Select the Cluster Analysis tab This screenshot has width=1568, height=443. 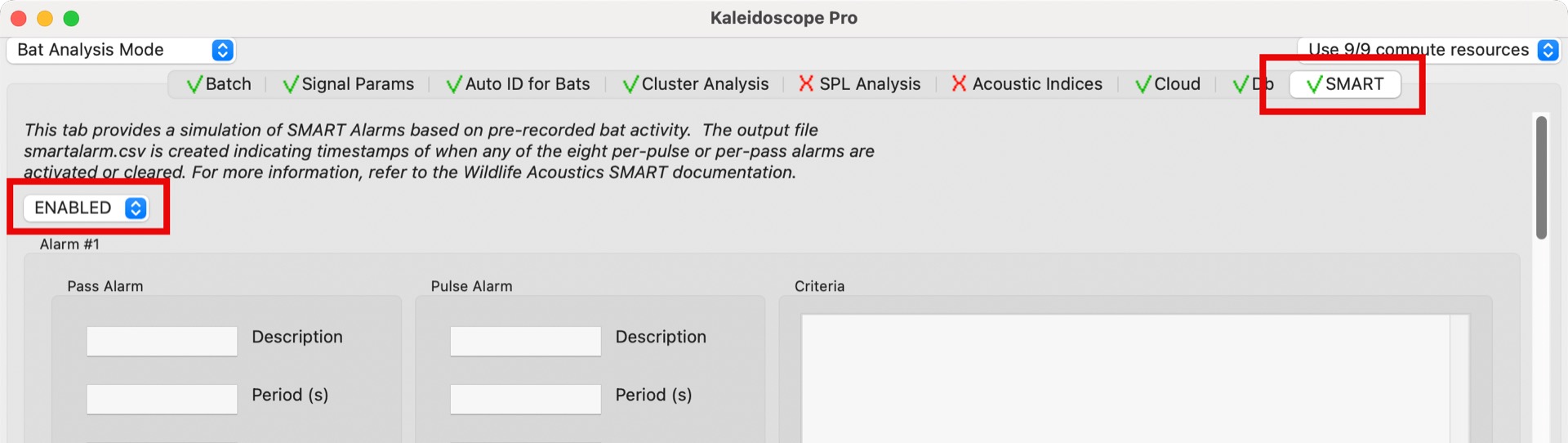tap(695, 84)
